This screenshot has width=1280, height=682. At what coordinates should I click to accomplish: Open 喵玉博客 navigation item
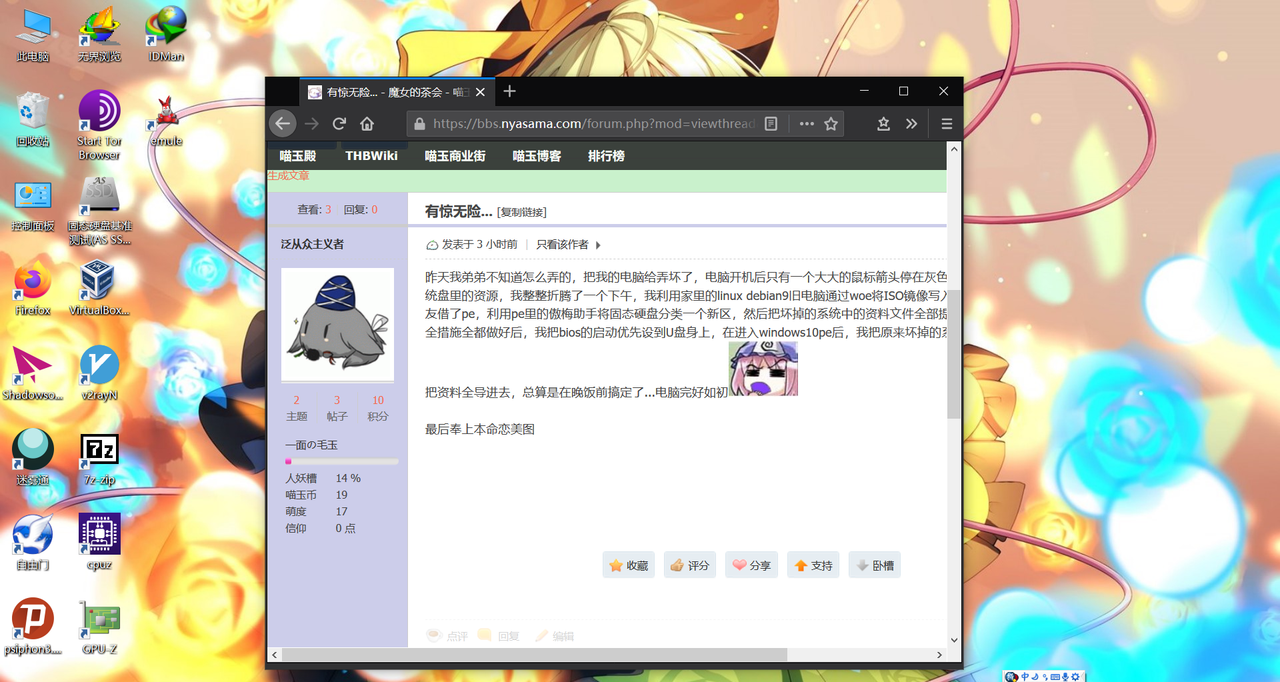537,156
